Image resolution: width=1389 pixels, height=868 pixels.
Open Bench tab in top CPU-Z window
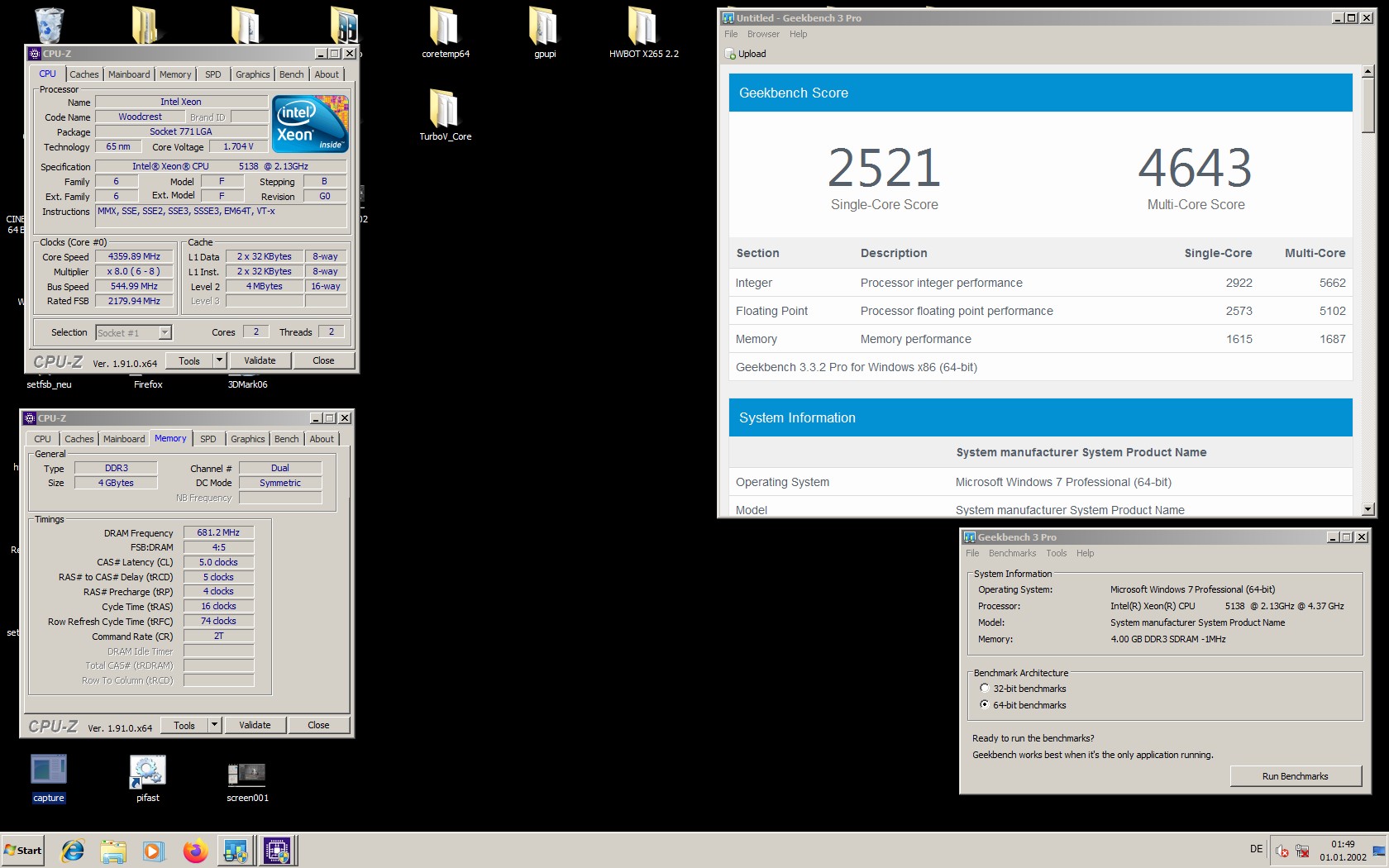point(291,74)
